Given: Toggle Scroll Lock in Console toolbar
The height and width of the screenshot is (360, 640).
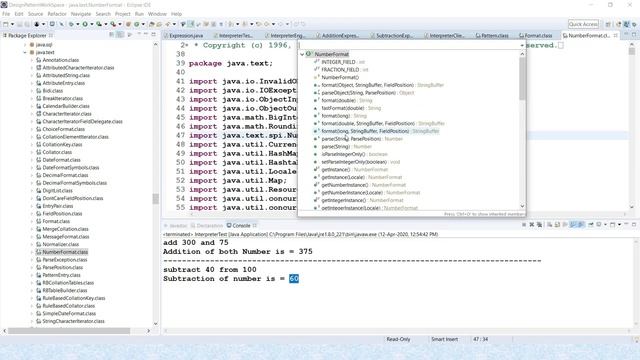Looking at the screenshot, I should [x=557, y=224].
